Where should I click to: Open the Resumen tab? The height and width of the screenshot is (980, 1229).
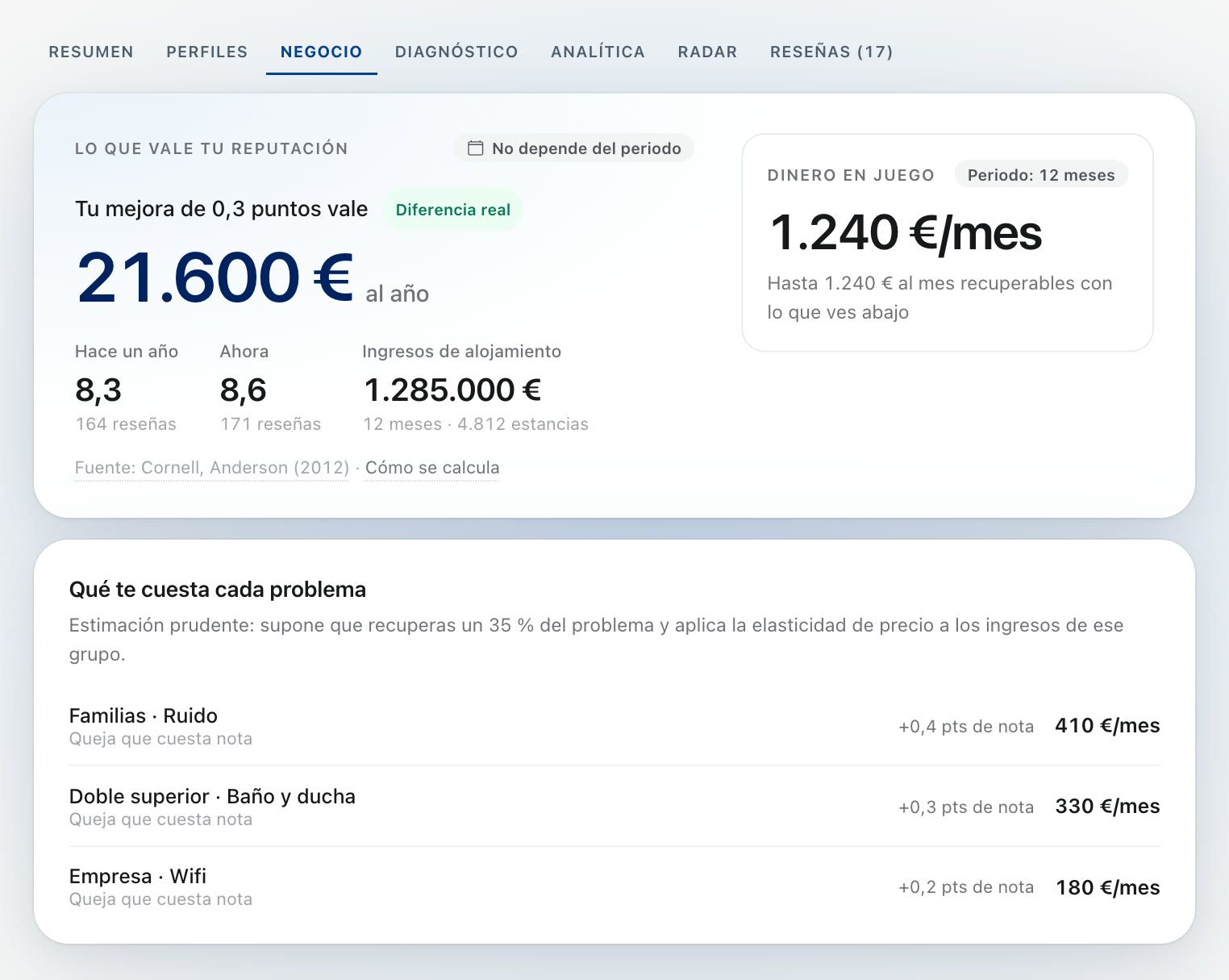(91, 52)
